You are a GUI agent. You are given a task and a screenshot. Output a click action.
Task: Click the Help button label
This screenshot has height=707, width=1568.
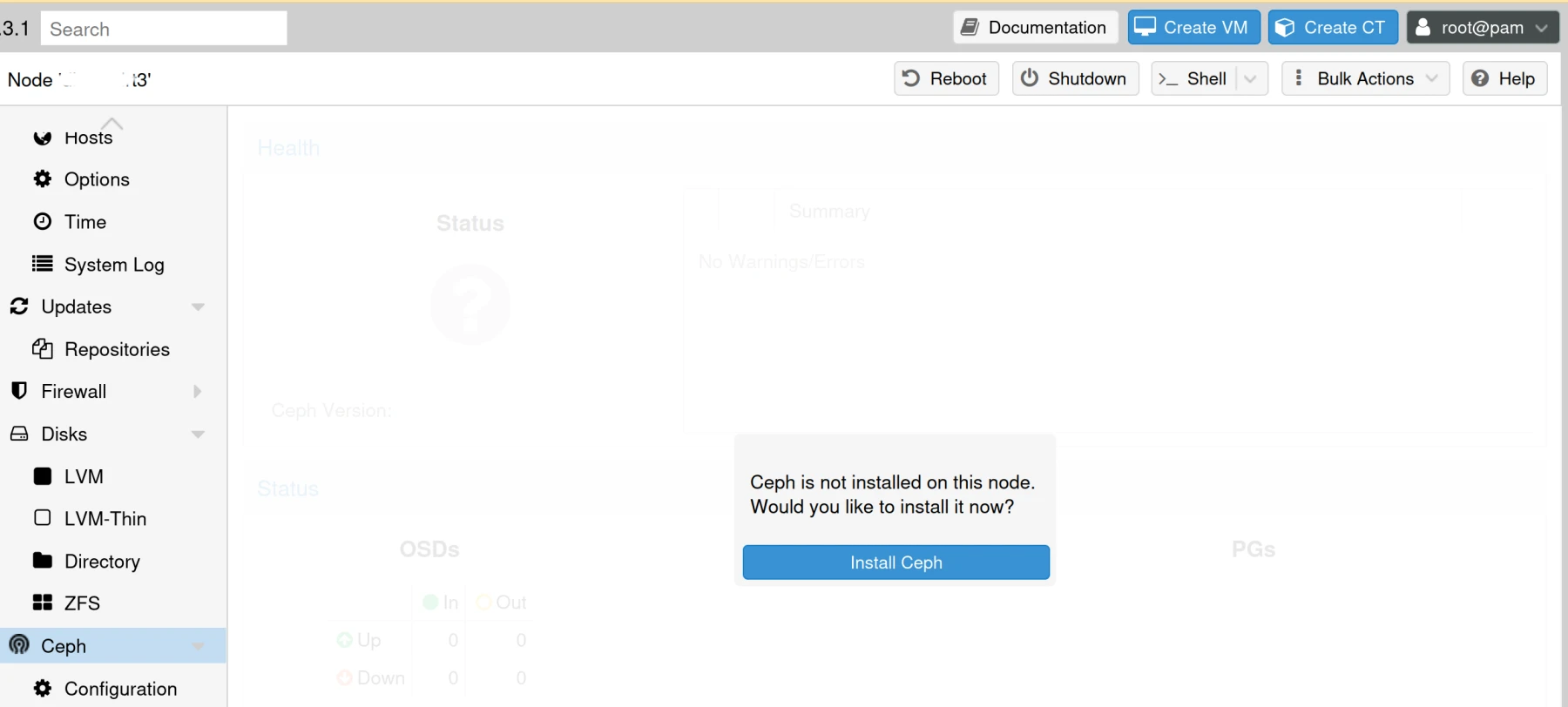coord(1517,78)
